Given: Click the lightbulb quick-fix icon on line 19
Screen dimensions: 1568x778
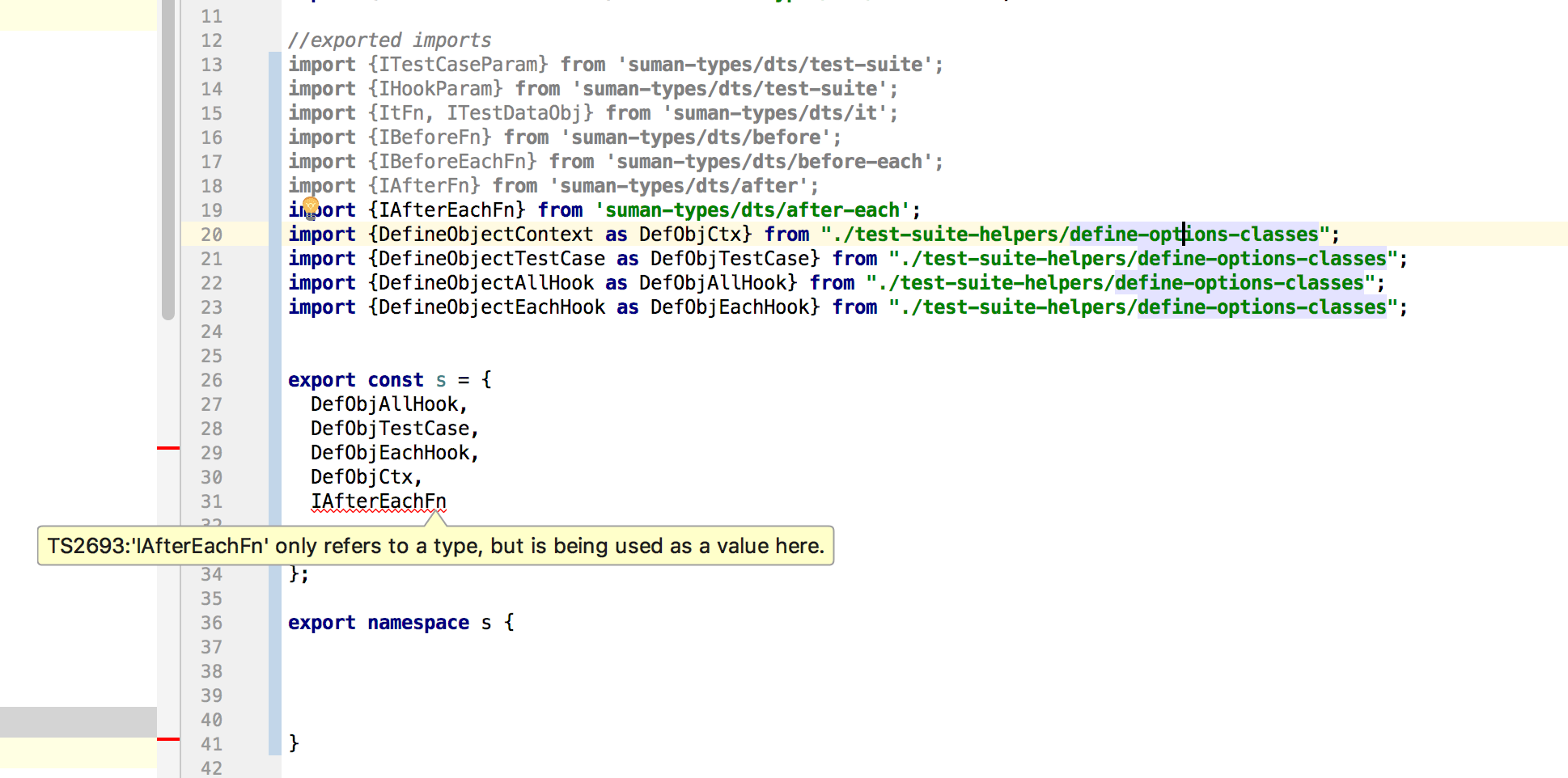Looking at the screenshot, I should (x=311, y=209).
